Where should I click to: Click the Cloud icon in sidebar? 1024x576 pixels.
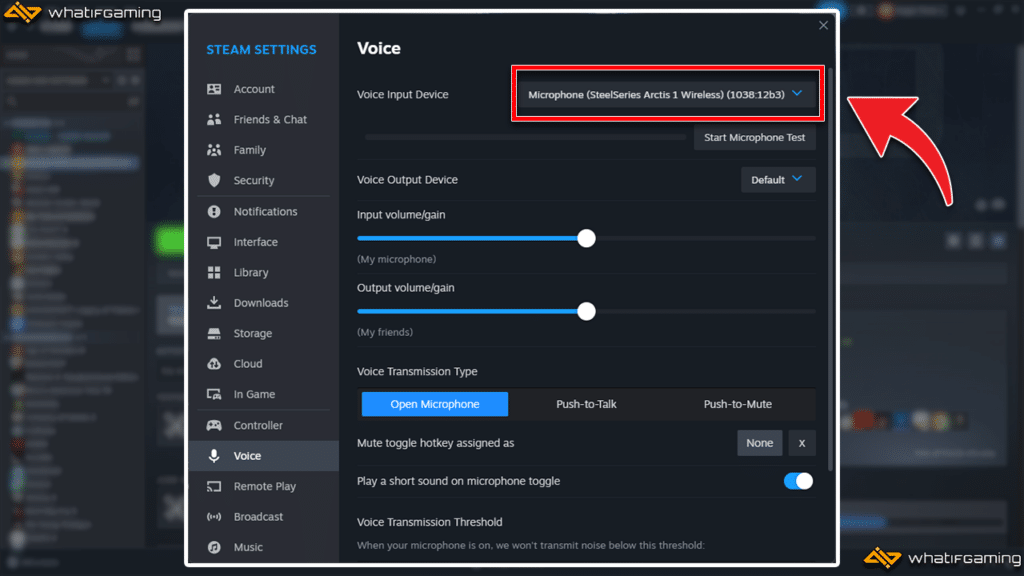[x=214, y=364]
